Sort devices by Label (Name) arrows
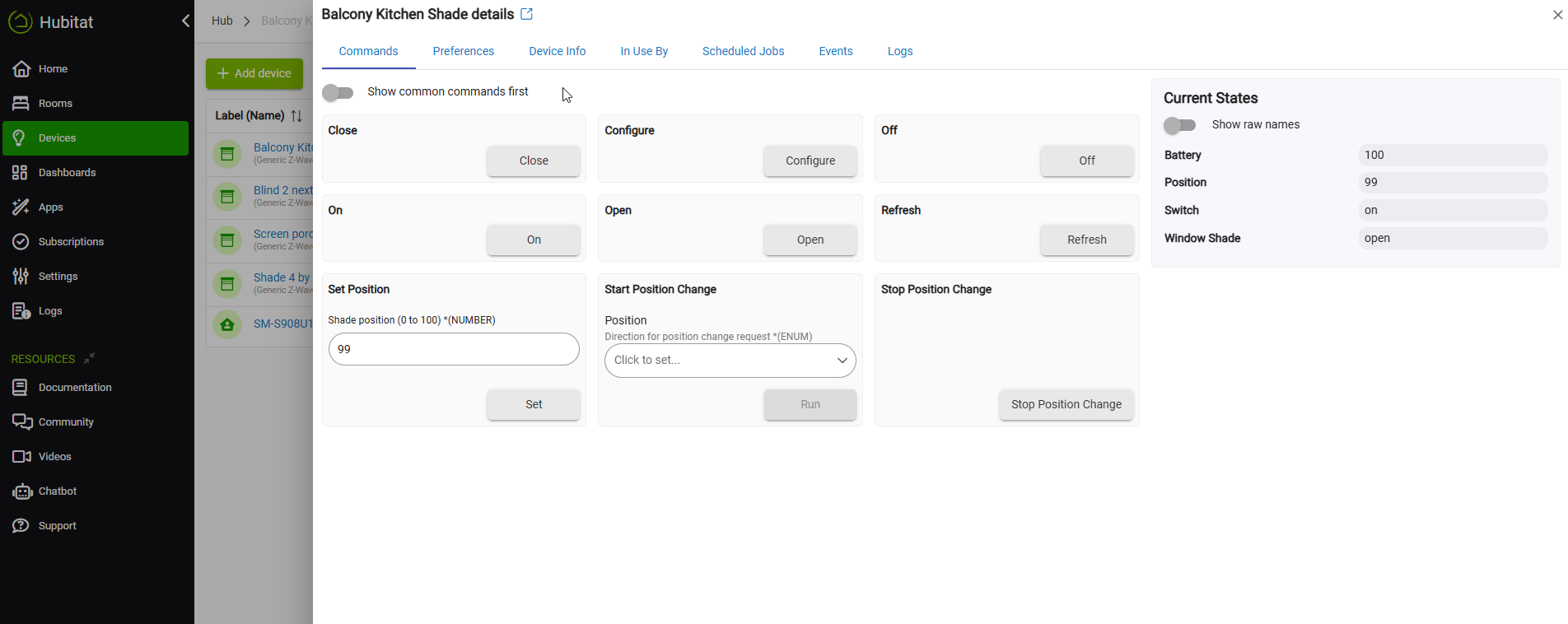 click(296, 116)
